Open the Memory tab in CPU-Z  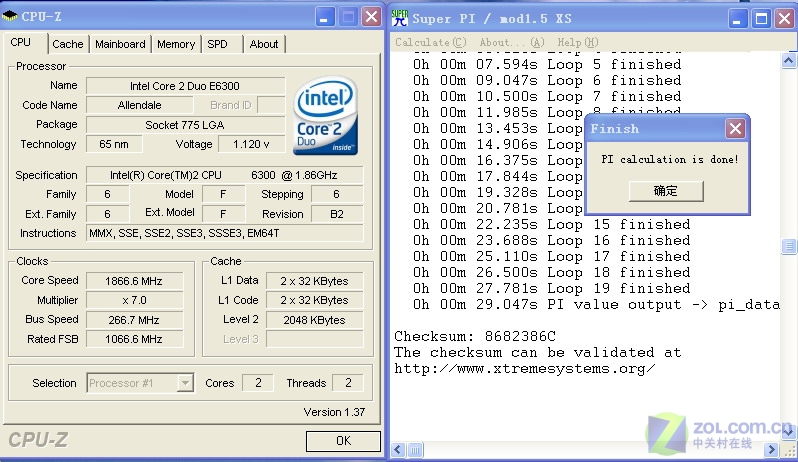(176, 44)
